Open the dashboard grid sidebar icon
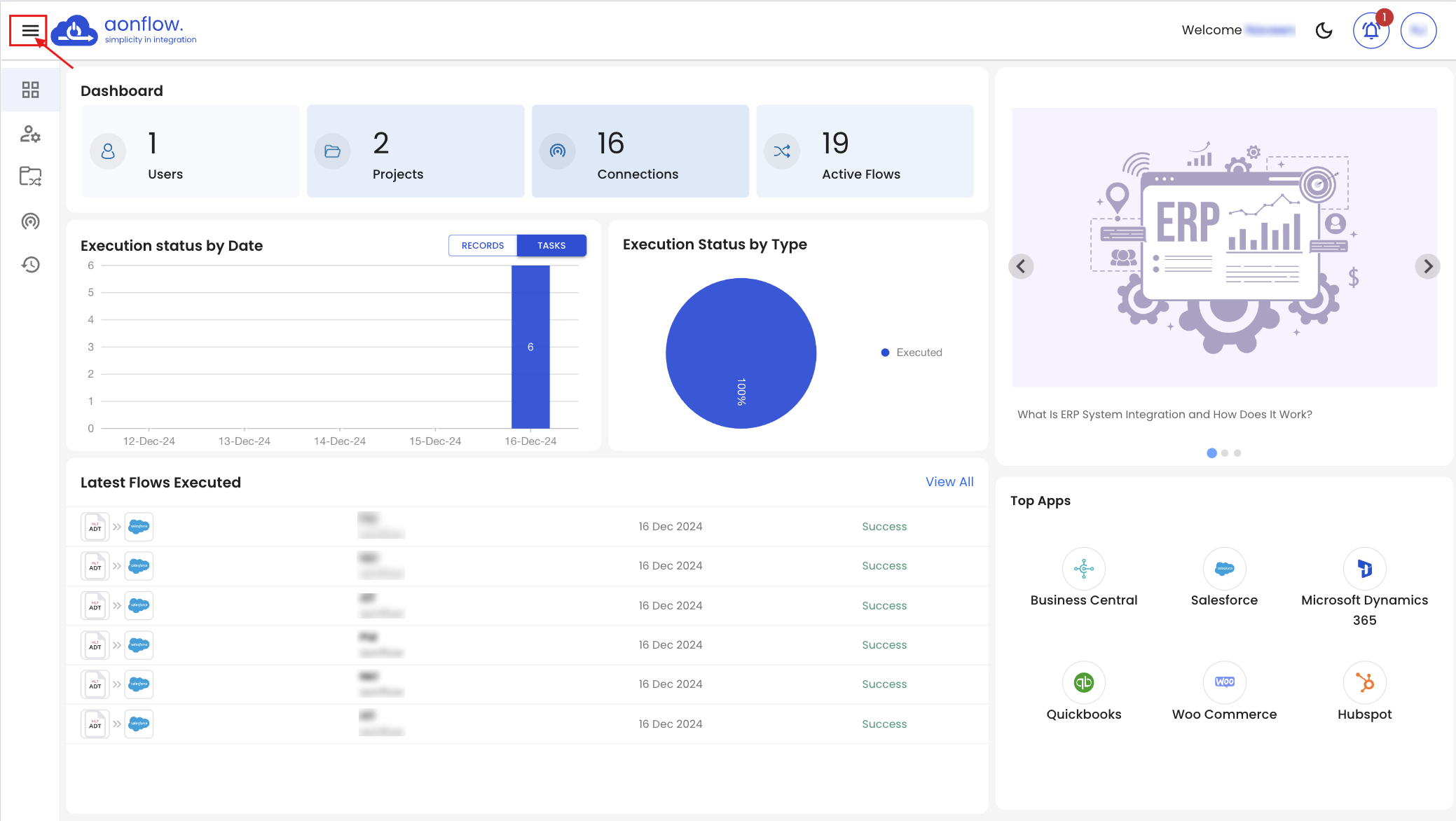Image resolution: width=1456 pixels, height=821 pixels. pyautogui.click(x=30, y=90)
